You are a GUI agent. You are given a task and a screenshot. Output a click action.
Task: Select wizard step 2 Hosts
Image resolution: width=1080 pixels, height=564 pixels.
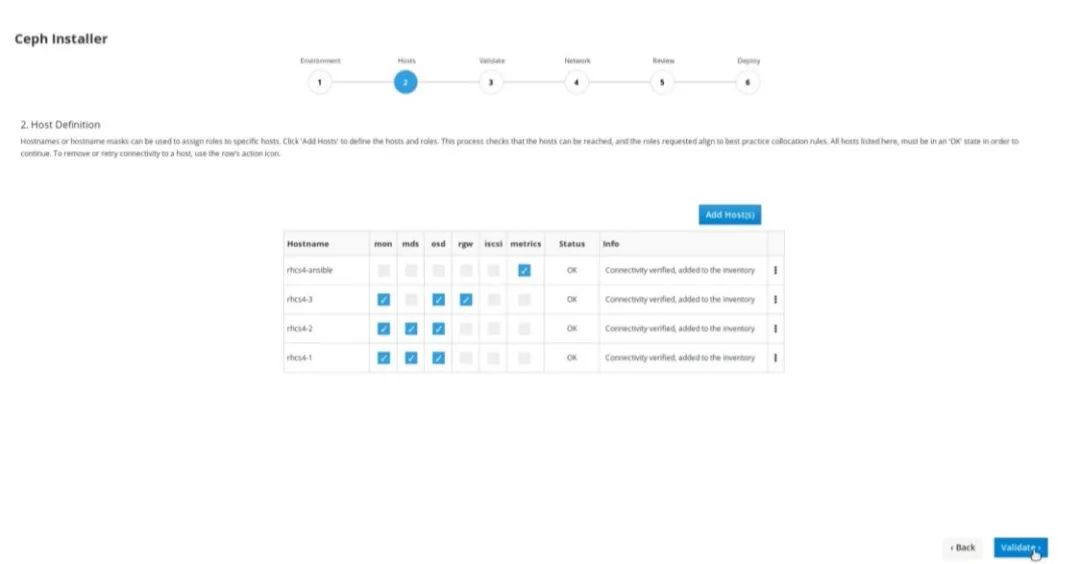406,82
